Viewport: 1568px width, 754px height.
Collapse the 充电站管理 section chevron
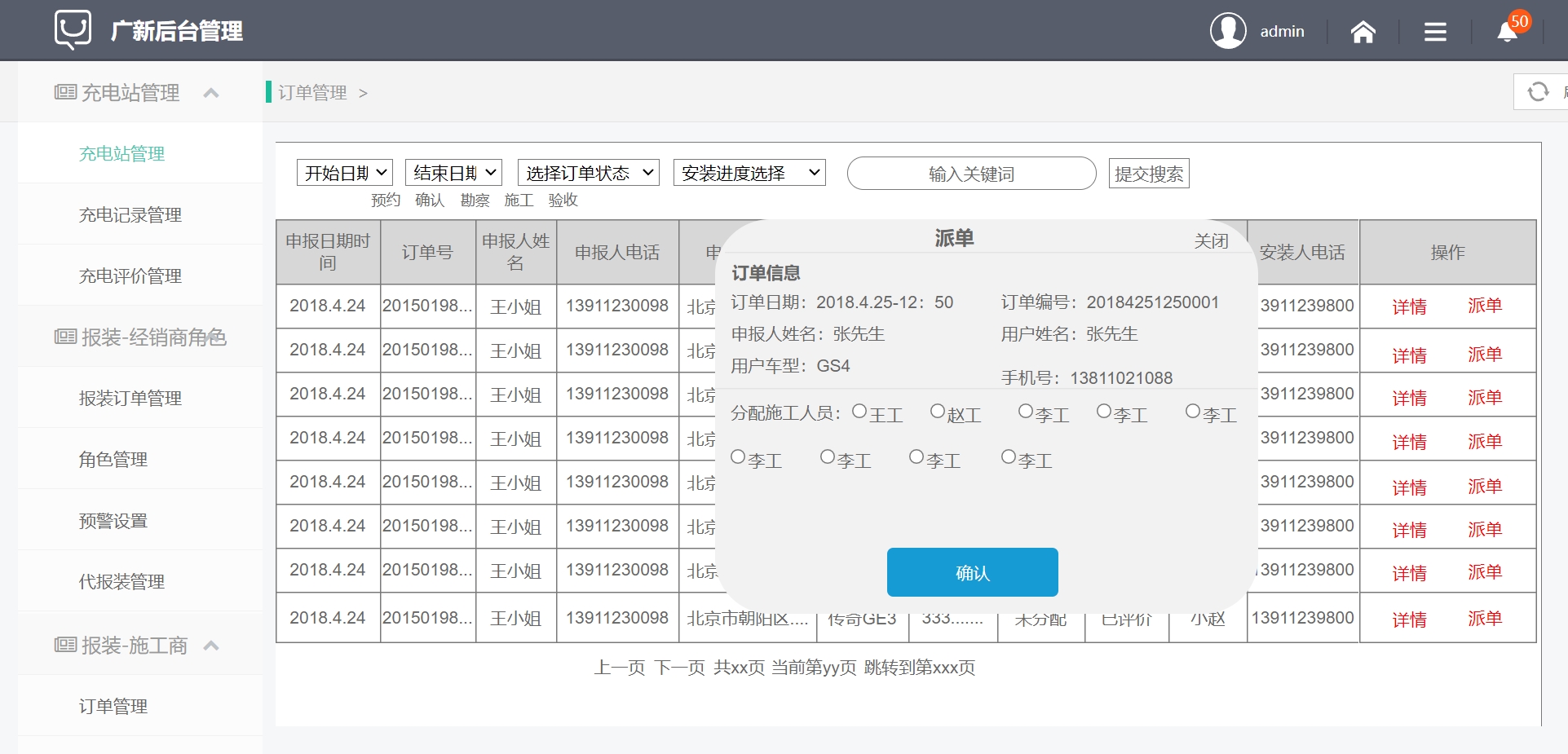click(x=211, y=93)
